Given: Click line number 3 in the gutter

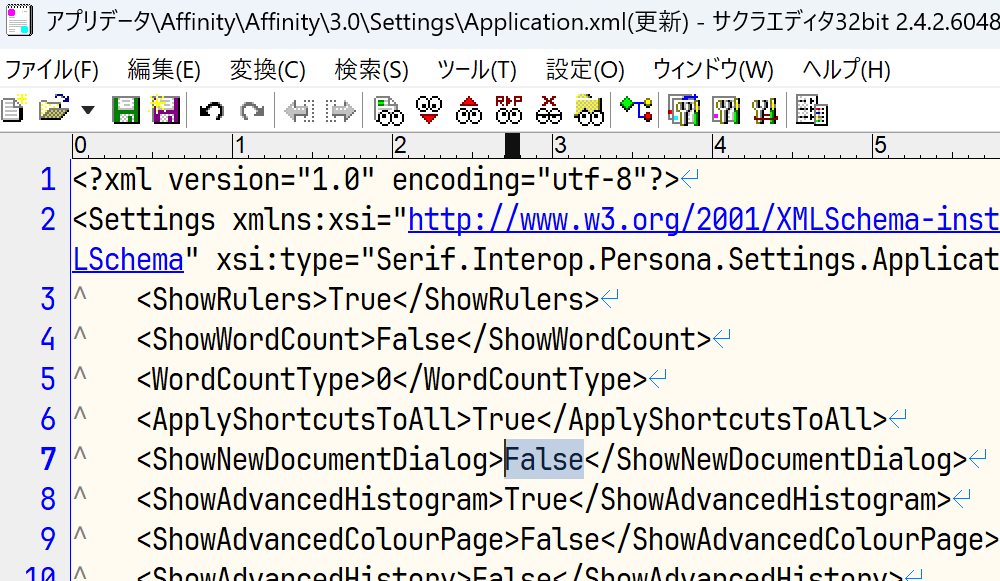Looking at the screenshot, I should (48, 300).
